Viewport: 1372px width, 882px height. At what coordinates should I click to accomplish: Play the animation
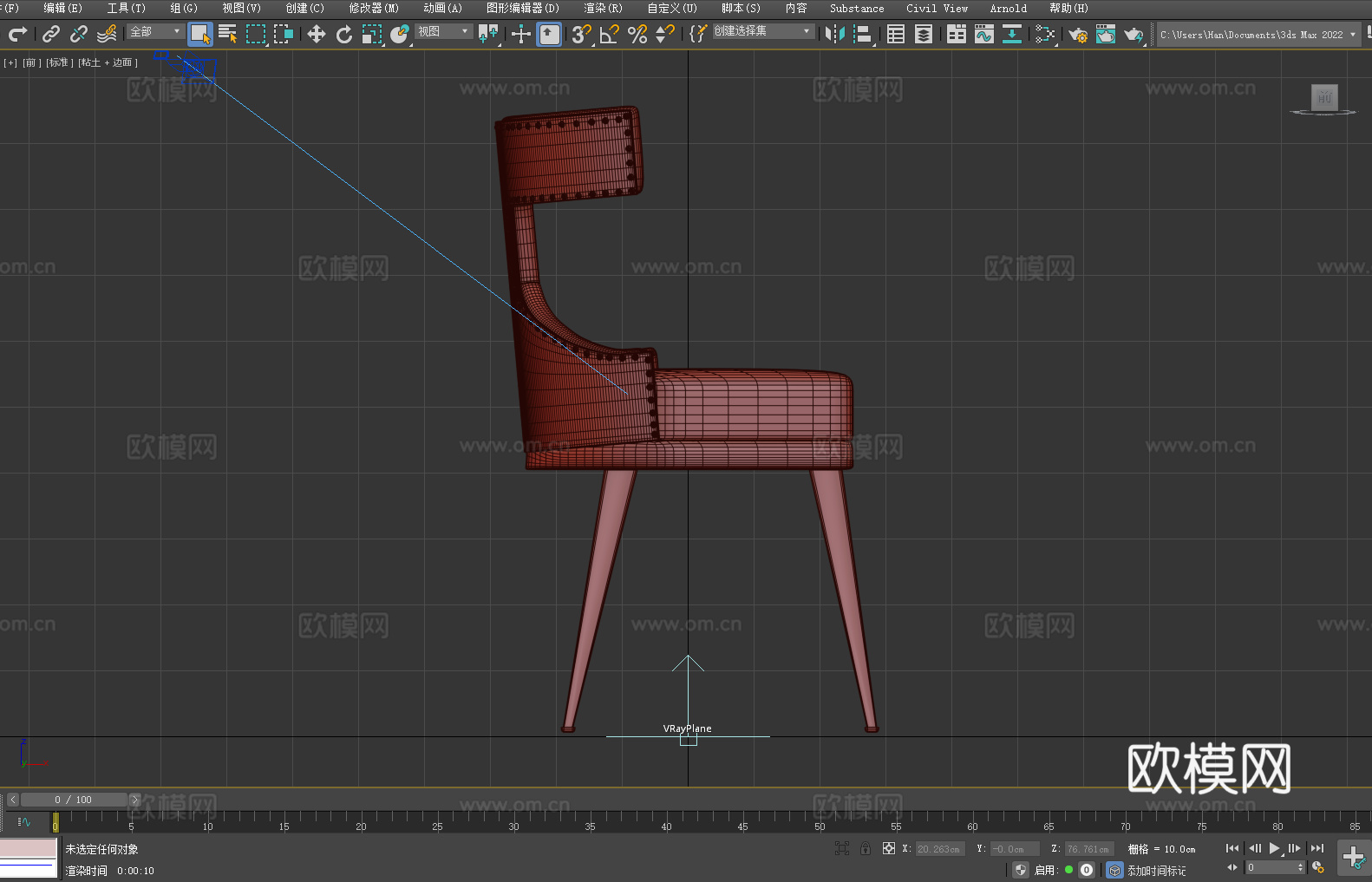coord(1275,848)
